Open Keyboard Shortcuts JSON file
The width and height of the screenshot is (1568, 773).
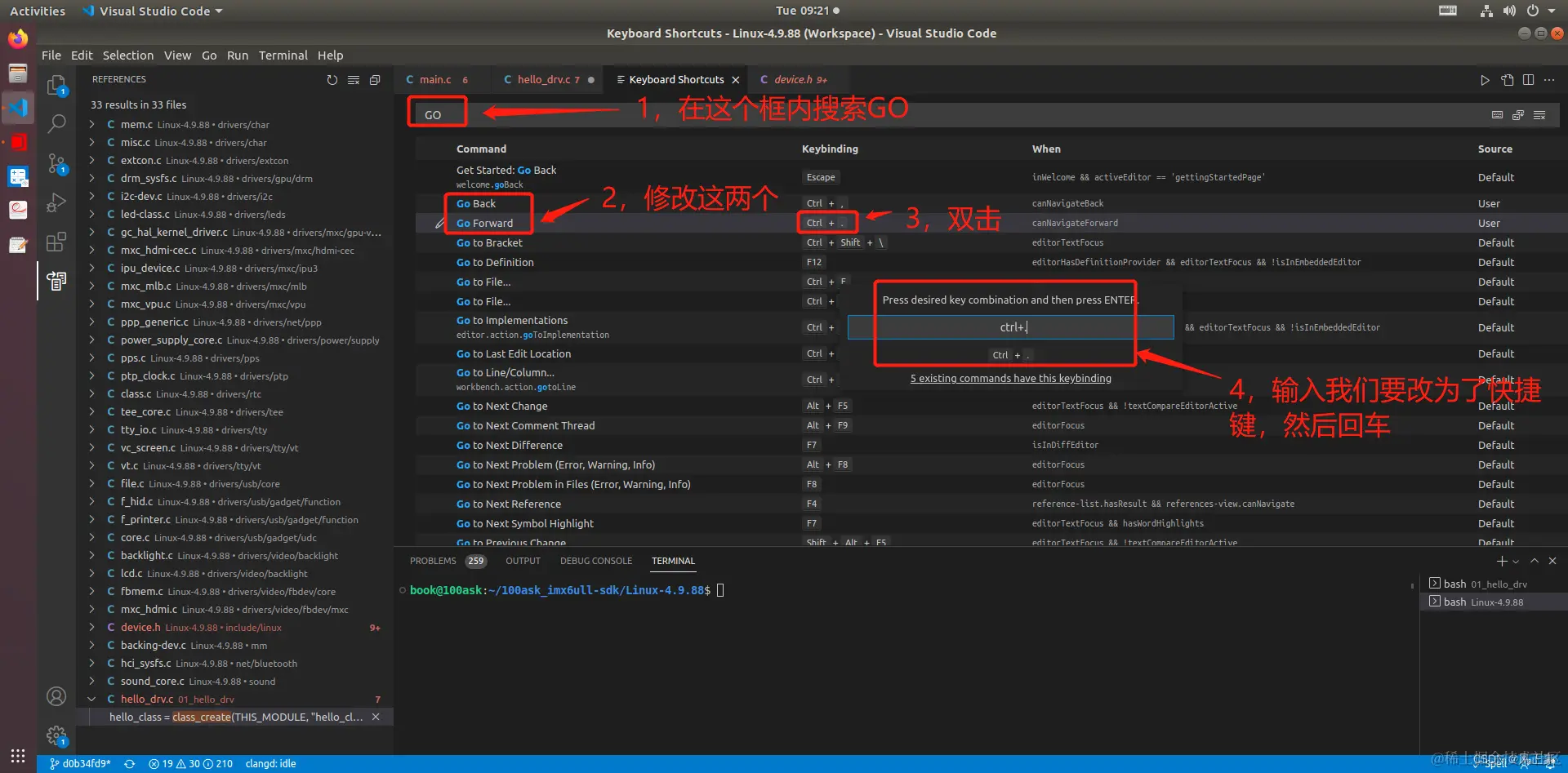coord(1507,80)
